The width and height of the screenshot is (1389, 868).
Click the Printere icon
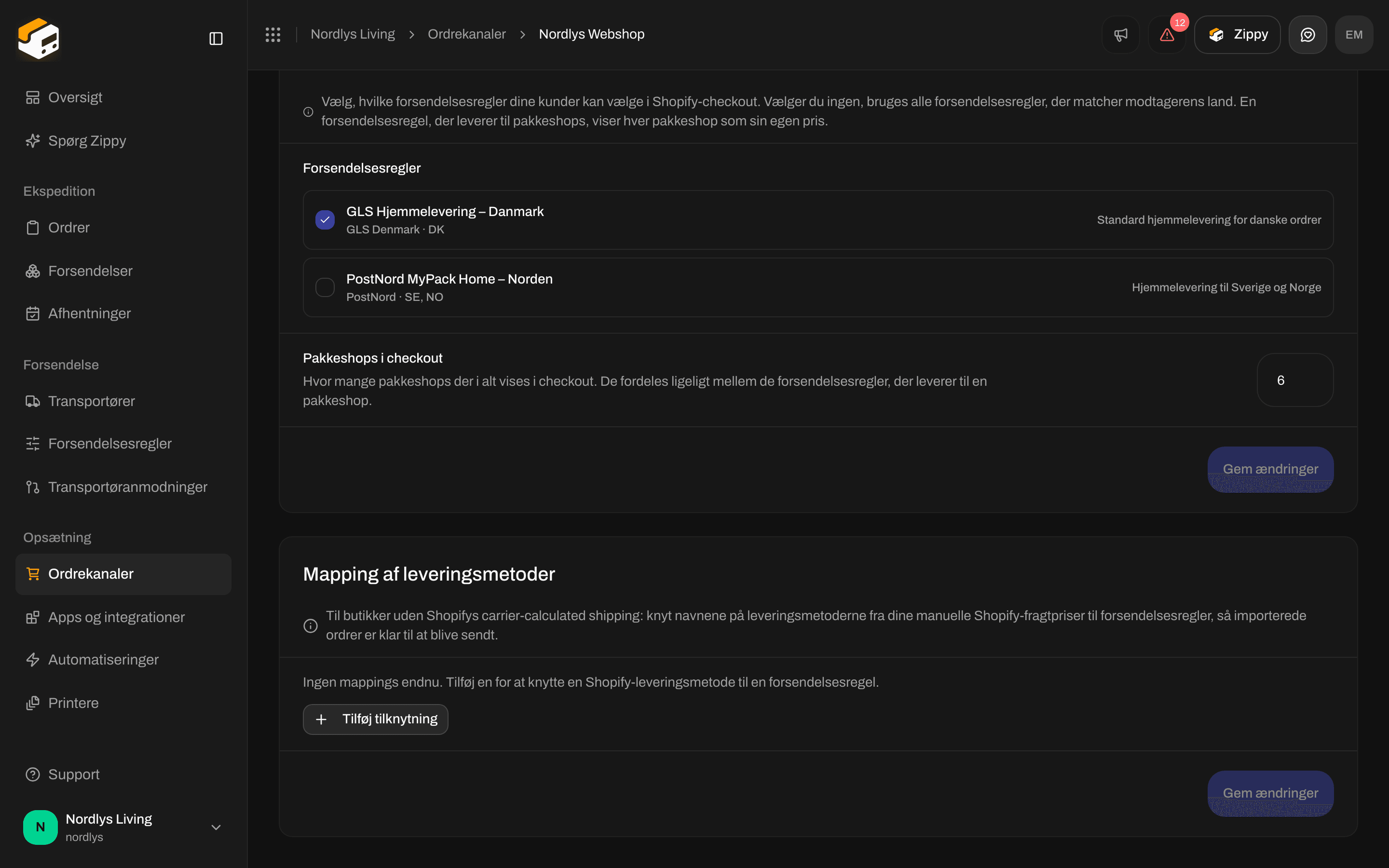[x=33, y=703]
